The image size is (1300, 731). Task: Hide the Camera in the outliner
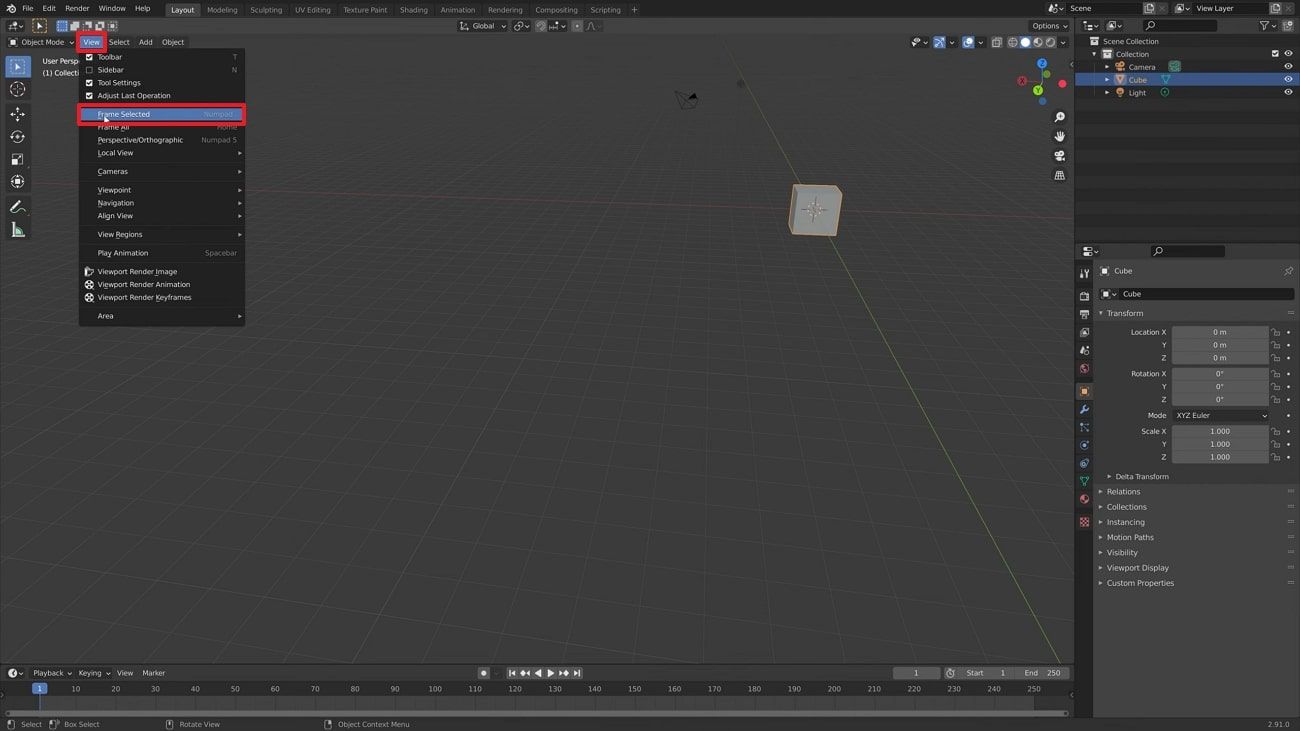coord(1288,66)
